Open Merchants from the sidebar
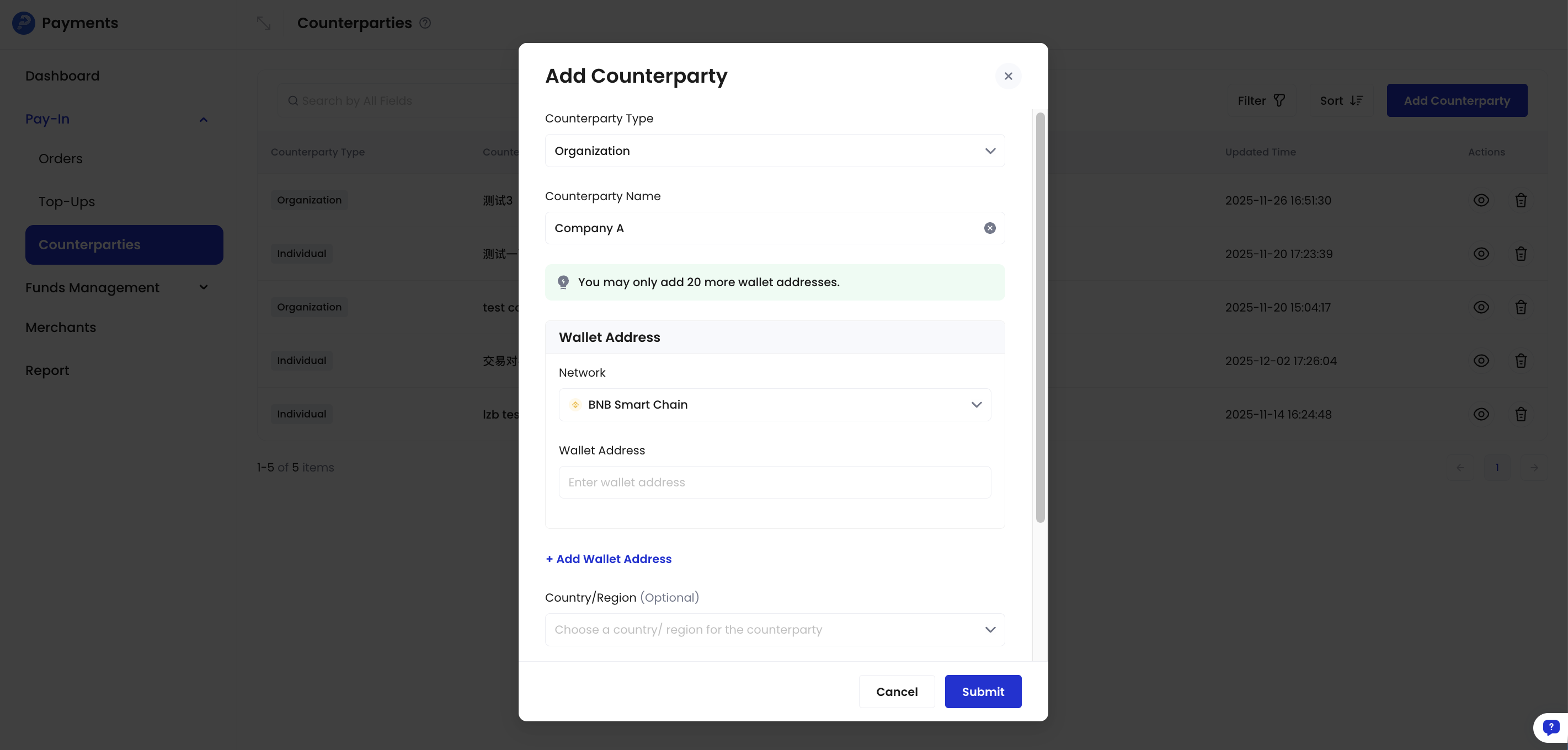This screenshot has height=750, width=1568. 61,326
